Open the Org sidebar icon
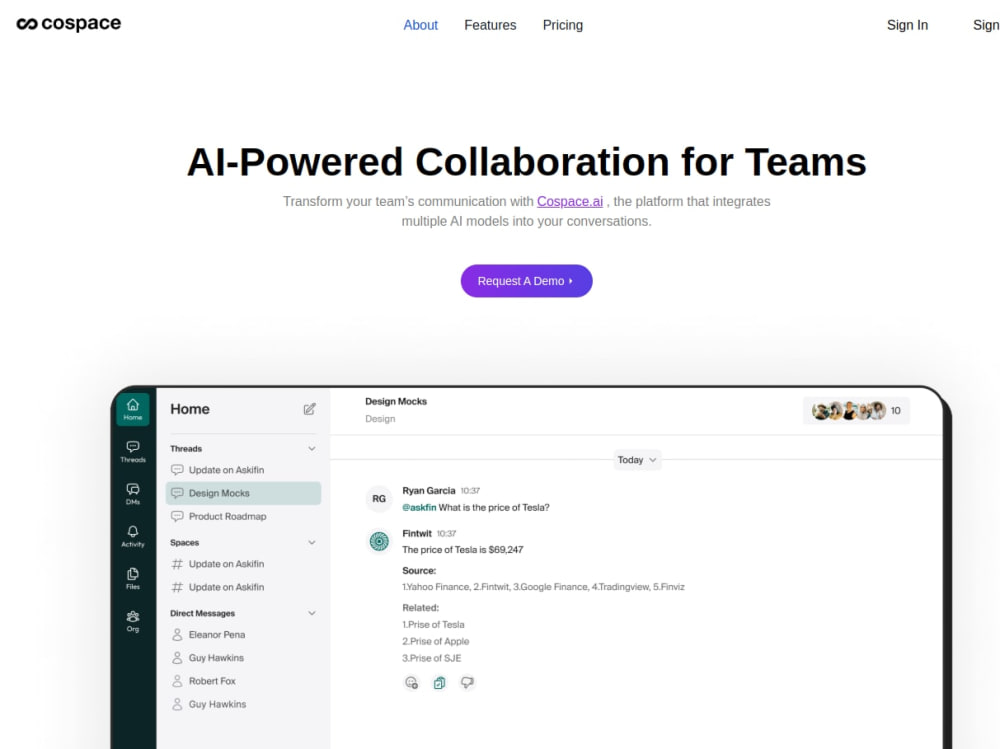This screenshot has width=1000, height=749. click(133, 621)
